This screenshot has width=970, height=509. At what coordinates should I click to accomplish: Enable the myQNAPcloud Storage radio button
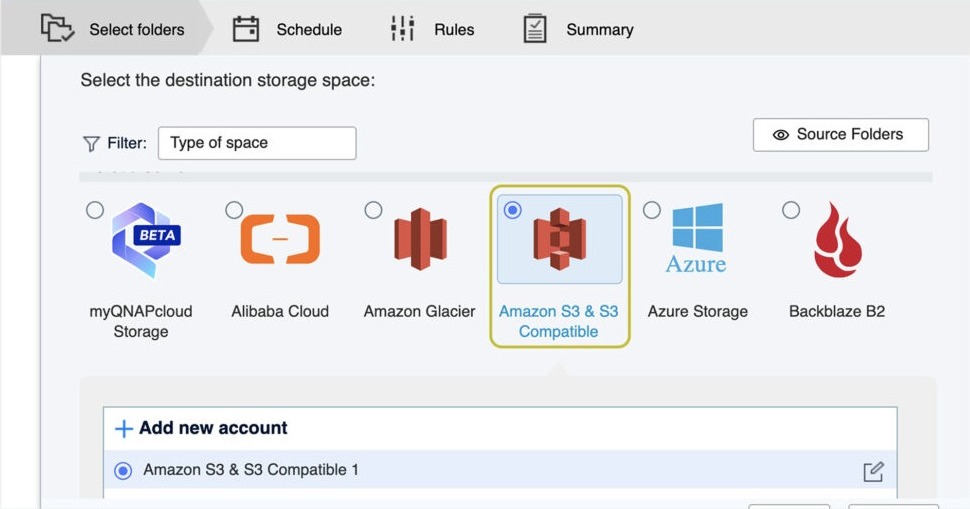click(x=95, y=210)
